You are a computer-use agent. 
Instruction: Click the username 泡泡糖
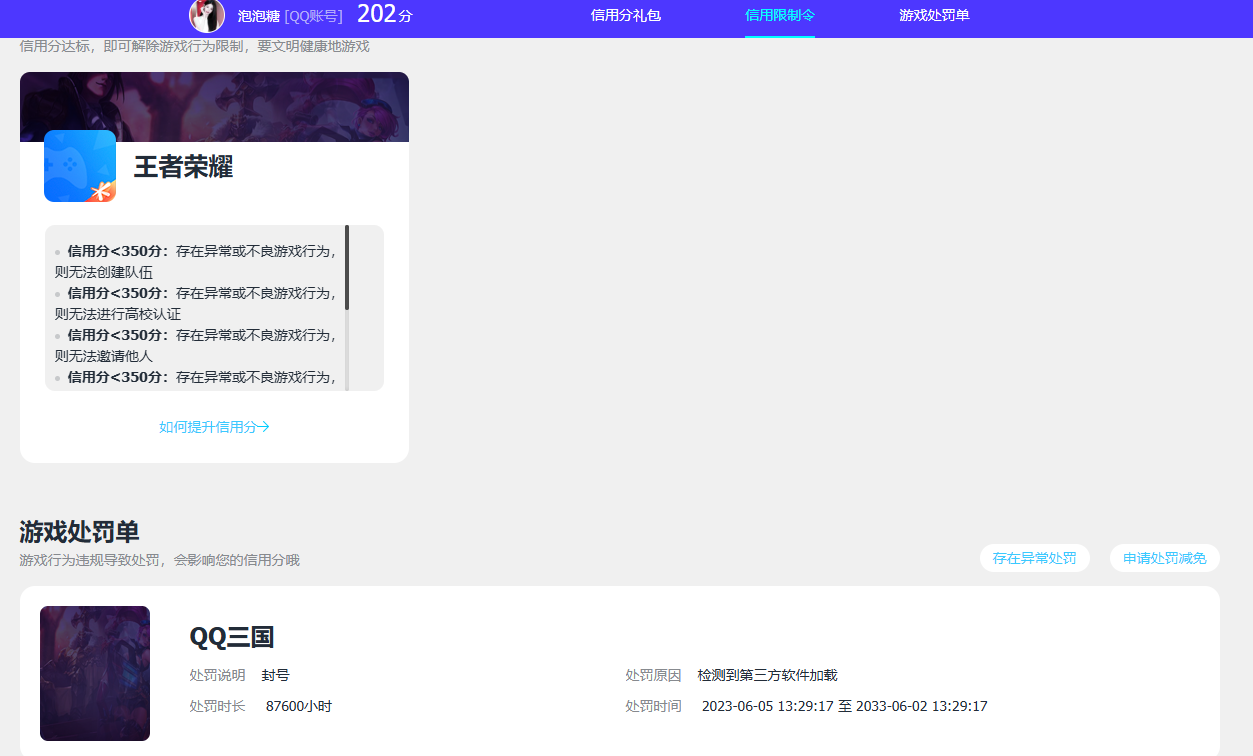pyautogui.click(x=258, y=16)
